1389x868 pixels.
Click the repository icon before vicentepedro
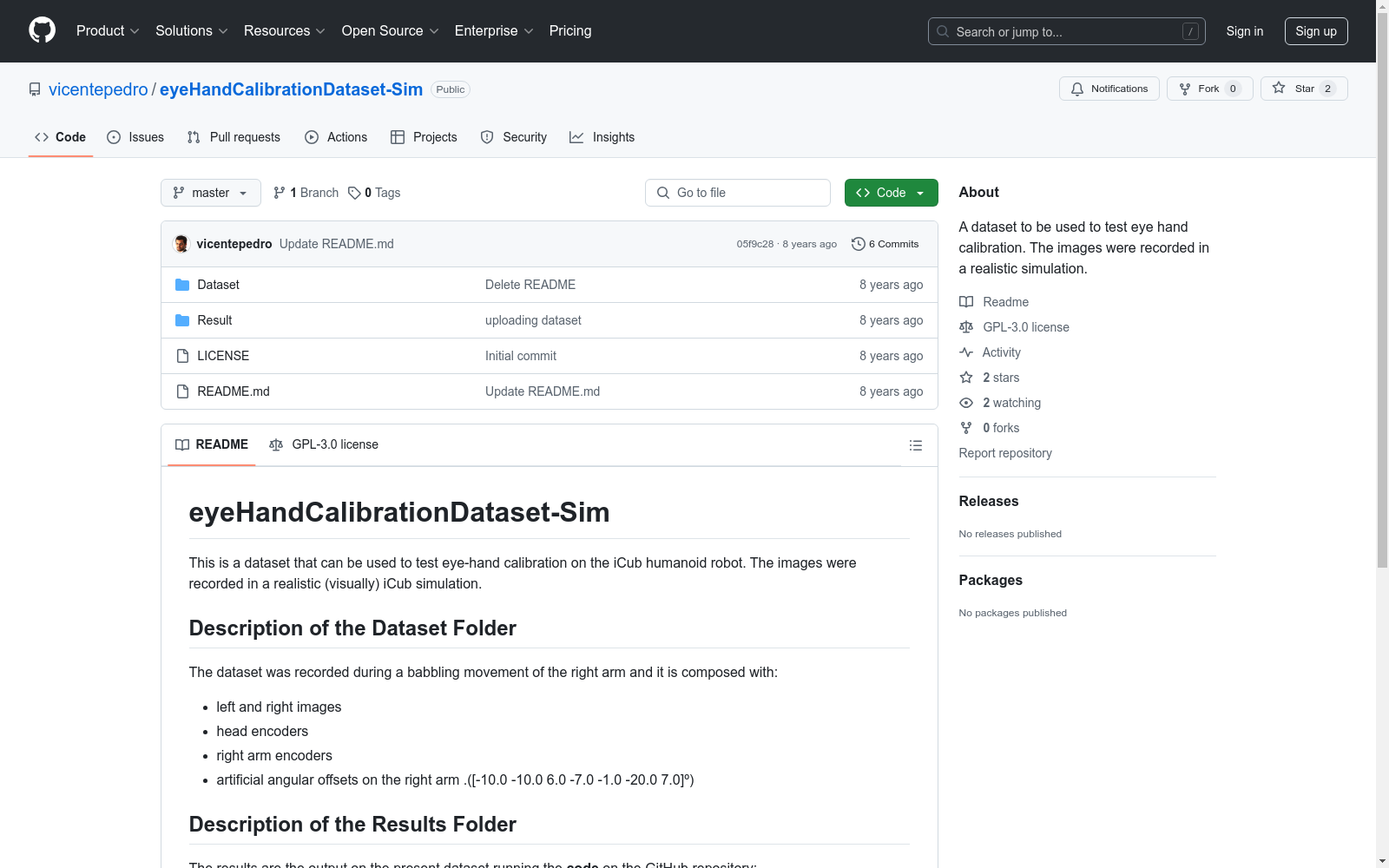[x=35, y=89]
